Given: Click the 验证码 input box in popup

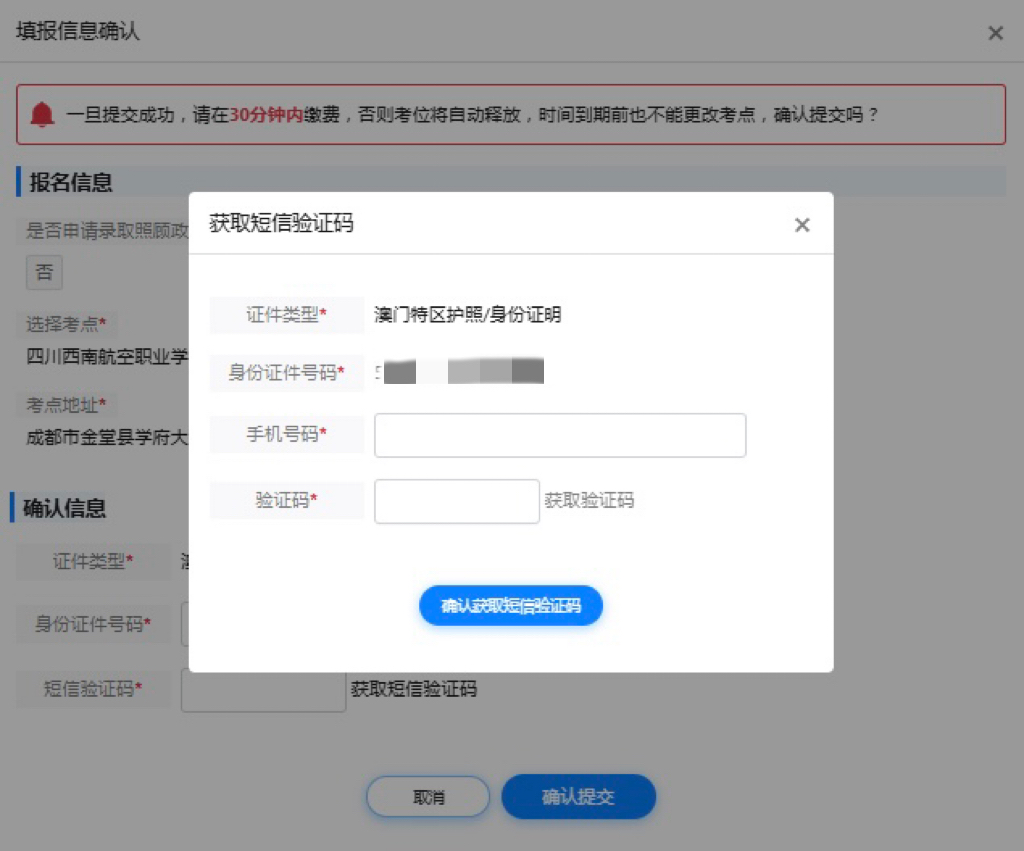Looking at the screenshot, I should point(456,501).
